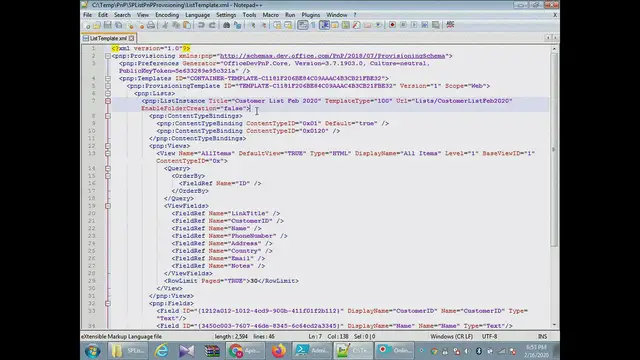The width and height of the screenshot is (640, 360).
Task: Click the Print toolbar icon
Action: pyautogui.click(x=151, y=25)
